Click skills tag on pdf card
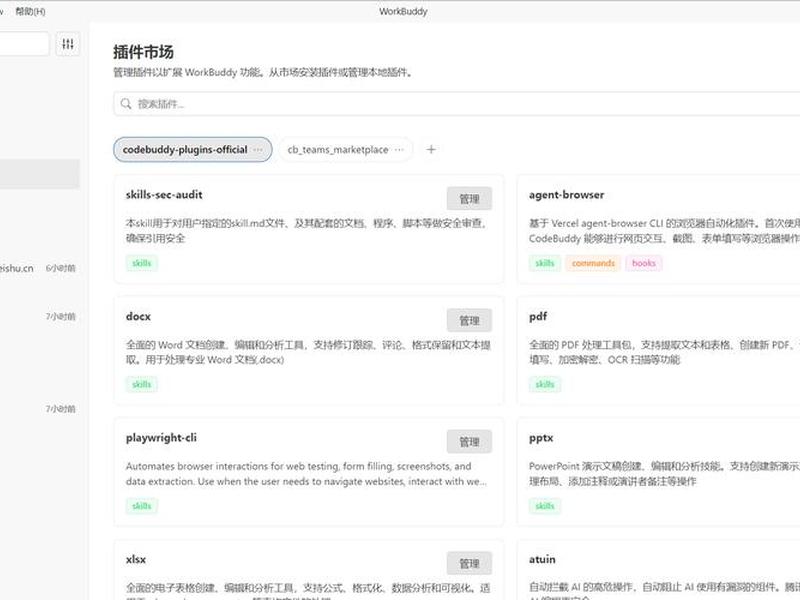 point(545,384)
